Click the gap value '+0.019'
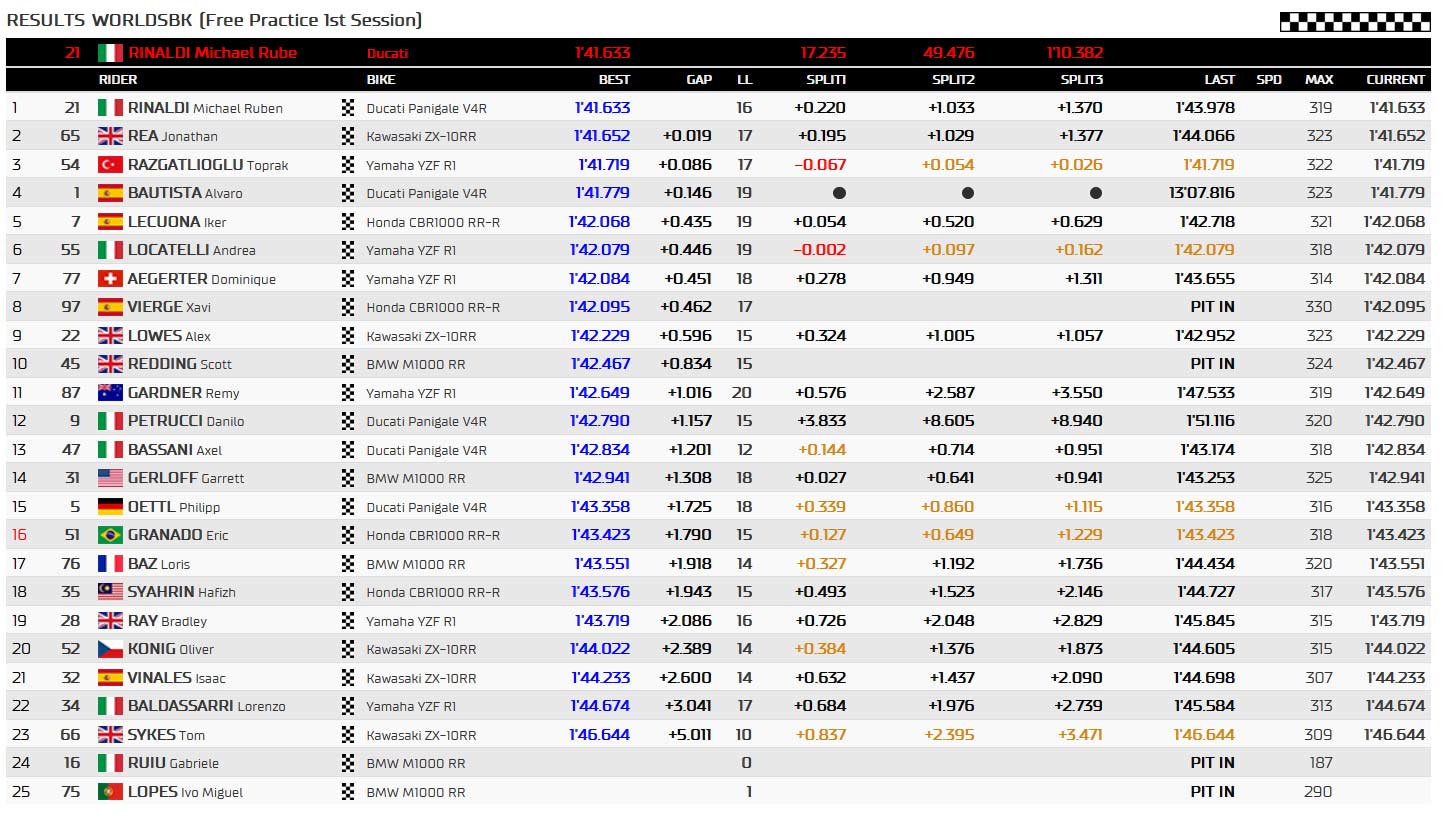The height and width of the screenshot is (816, 1448). (687, 136)
